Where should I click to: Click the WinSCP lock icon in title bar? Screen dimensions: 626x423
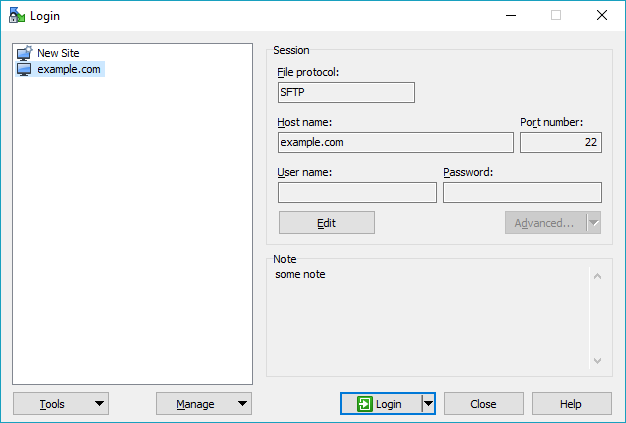coord(17,15)
